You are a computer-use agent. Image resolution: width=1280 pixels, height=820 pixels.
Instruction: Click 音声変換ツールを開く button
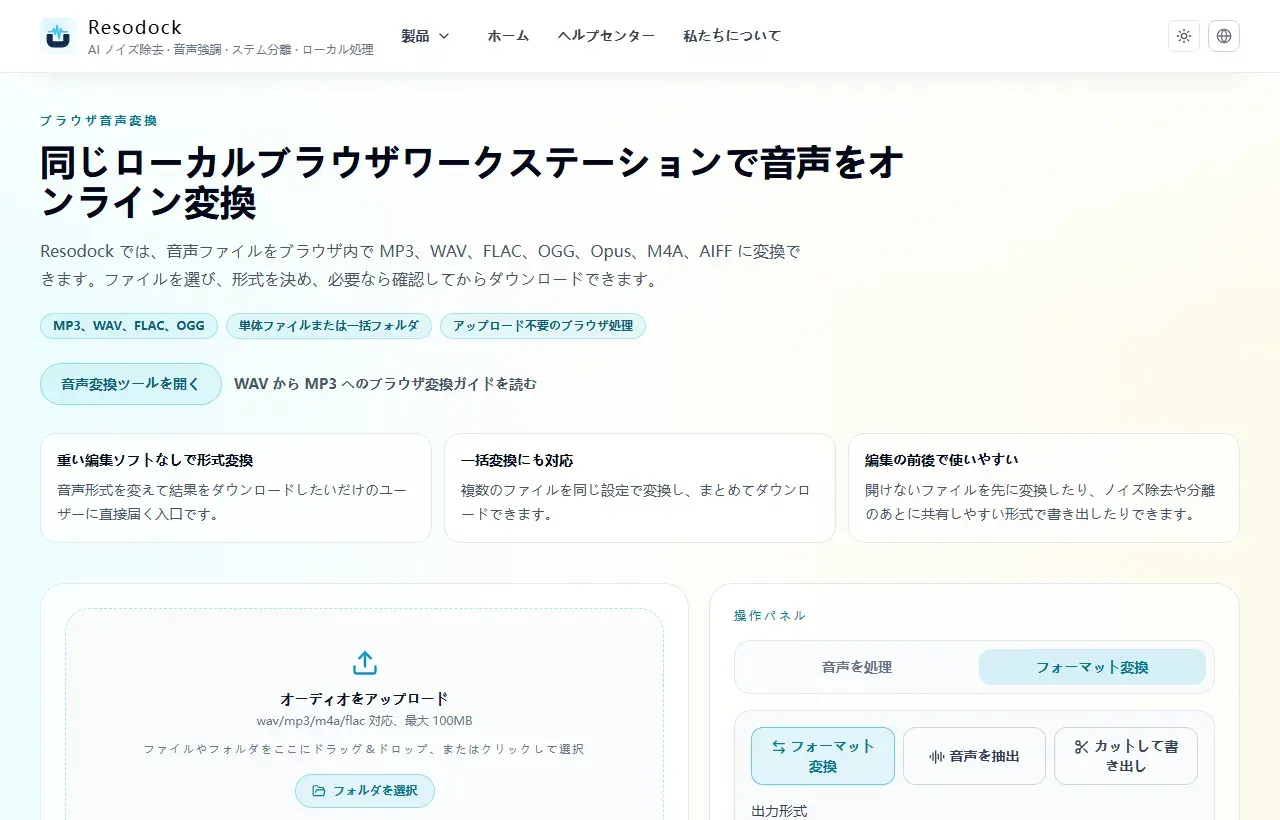(x=131, y=384)
